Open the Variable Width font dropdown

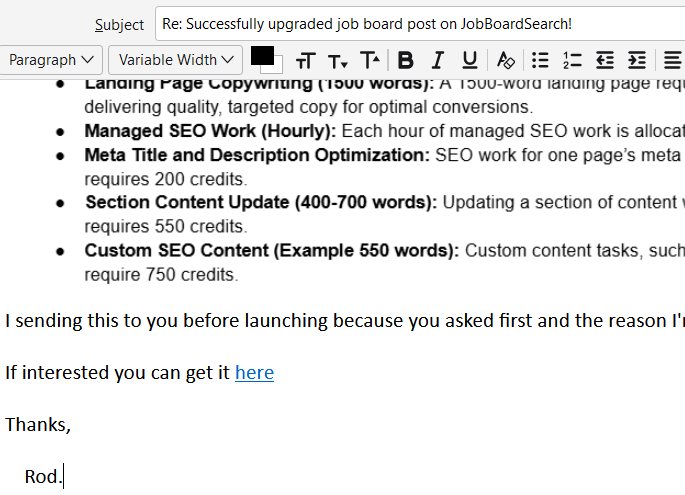[x=176, y=60]
